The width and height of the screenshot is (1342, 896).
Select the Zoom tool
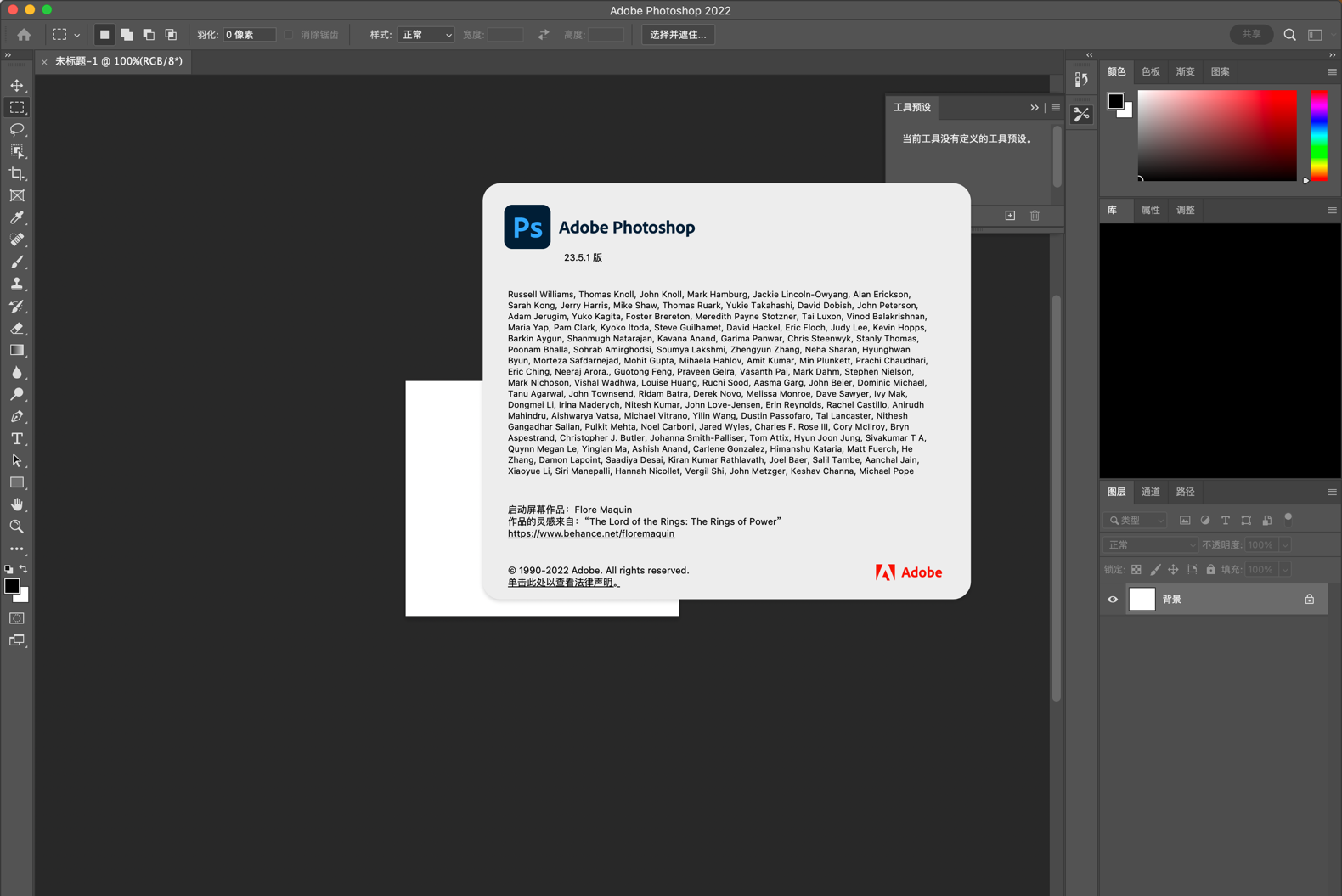tap(17, 527)
